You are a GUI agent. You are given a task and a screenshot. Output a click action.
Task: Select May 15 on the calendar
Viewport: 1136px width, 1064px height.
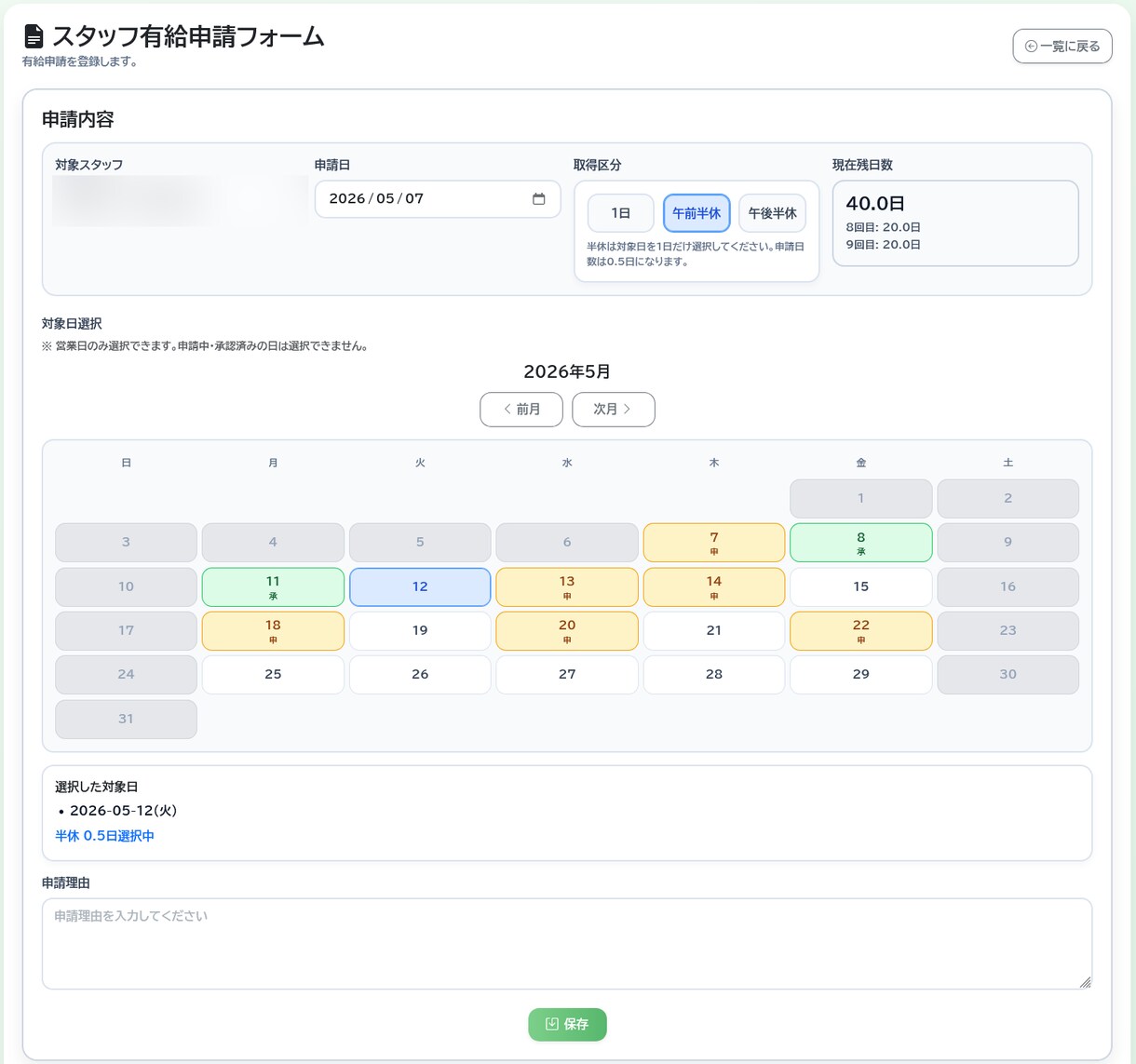click(x=861, y=586)
